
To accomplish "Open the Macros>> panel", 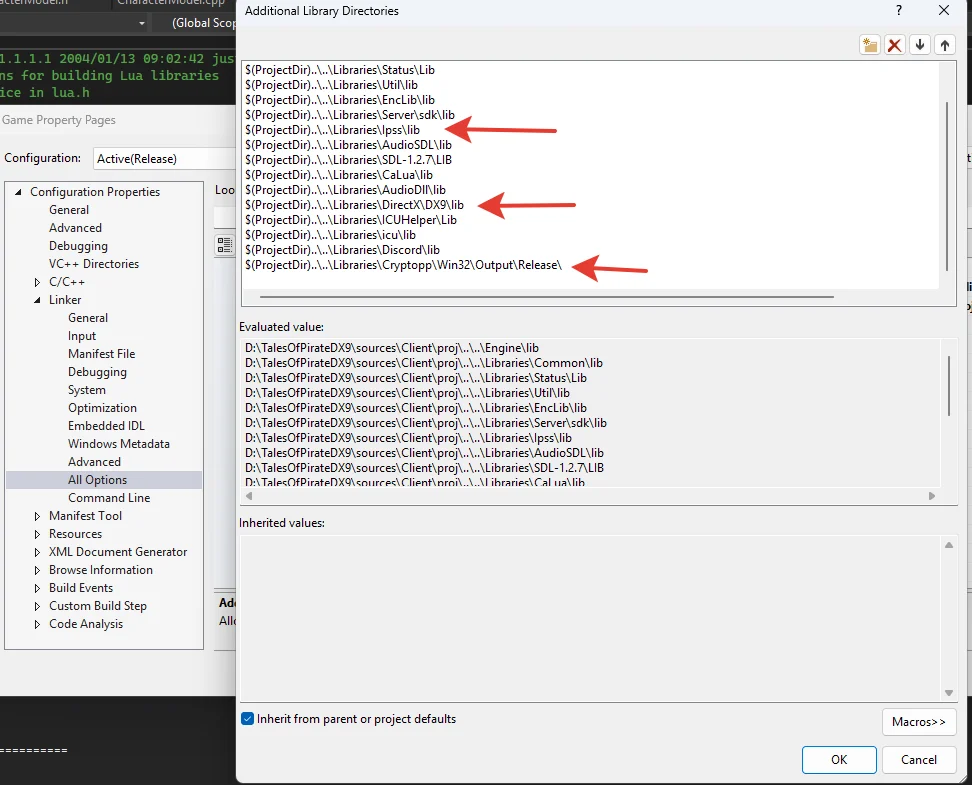I will tap(918, 722).
